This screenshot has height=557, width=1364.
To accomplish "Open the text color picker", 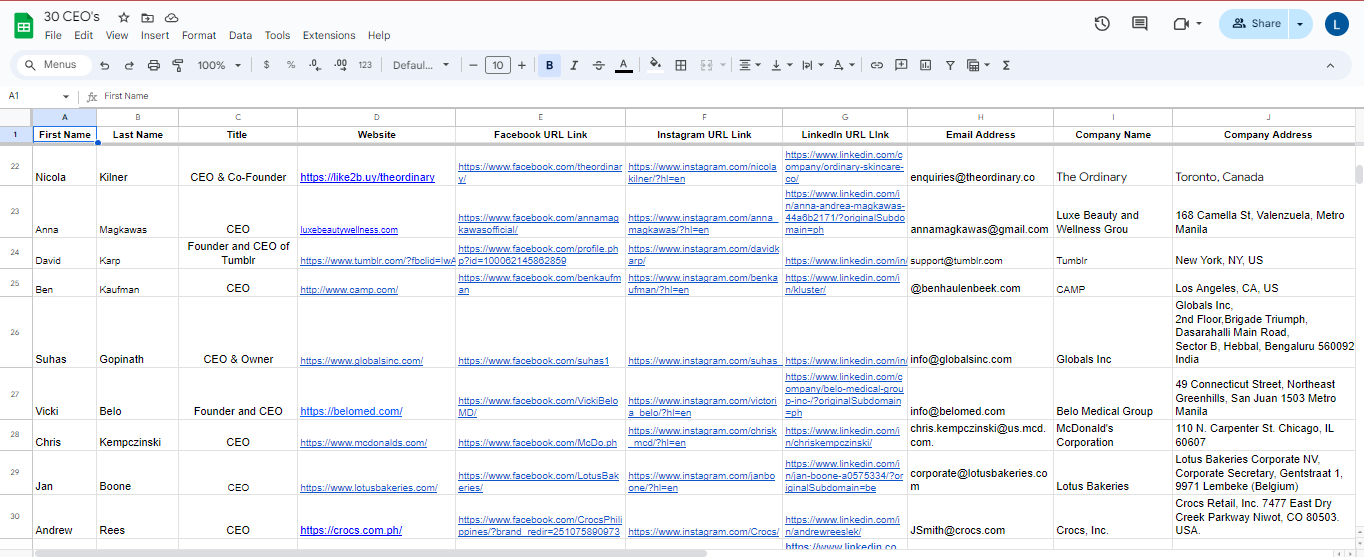I will 623,65.
